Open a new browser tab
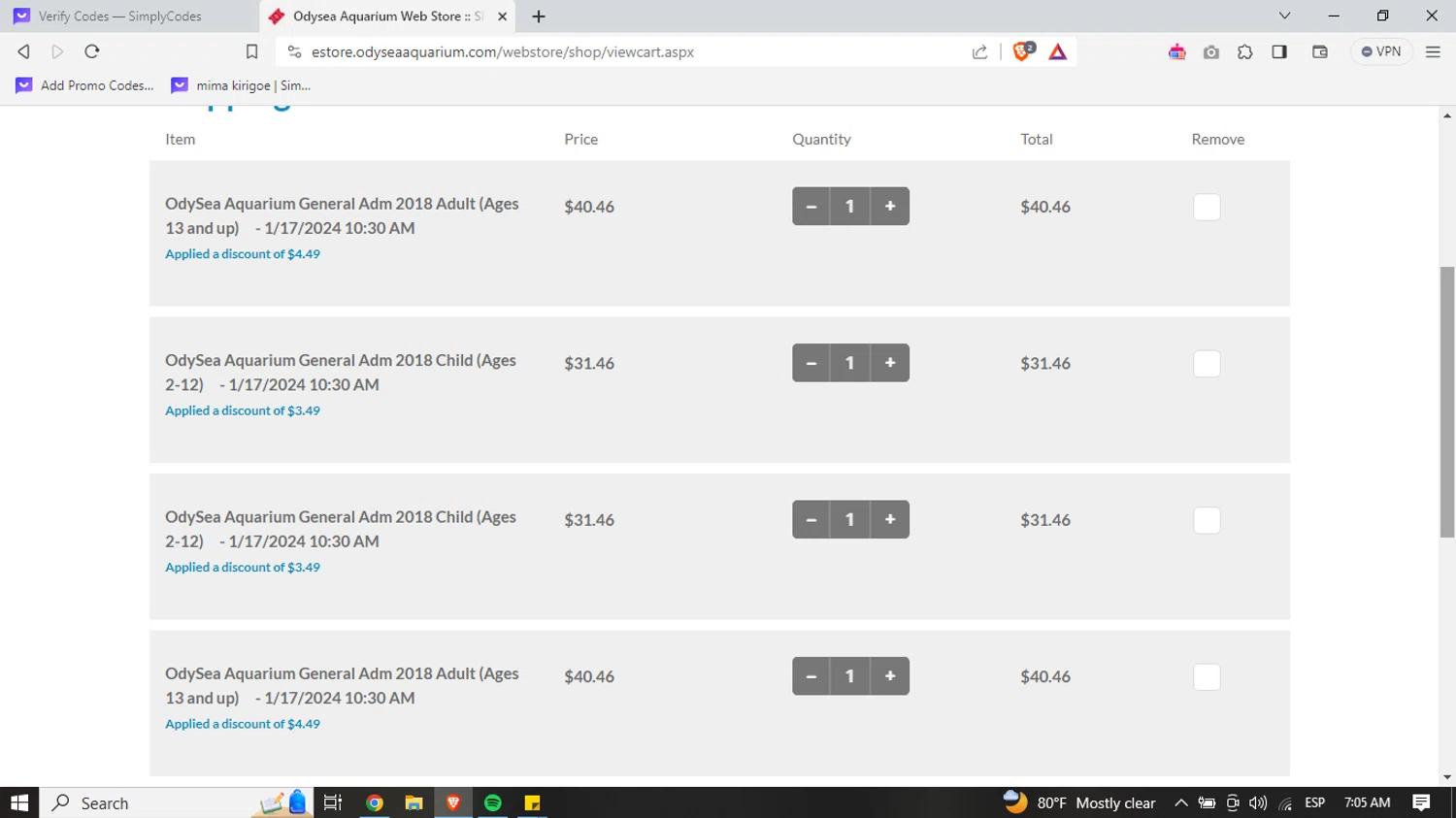Viewport: 1456px width, 818px height. coord(539,16)
